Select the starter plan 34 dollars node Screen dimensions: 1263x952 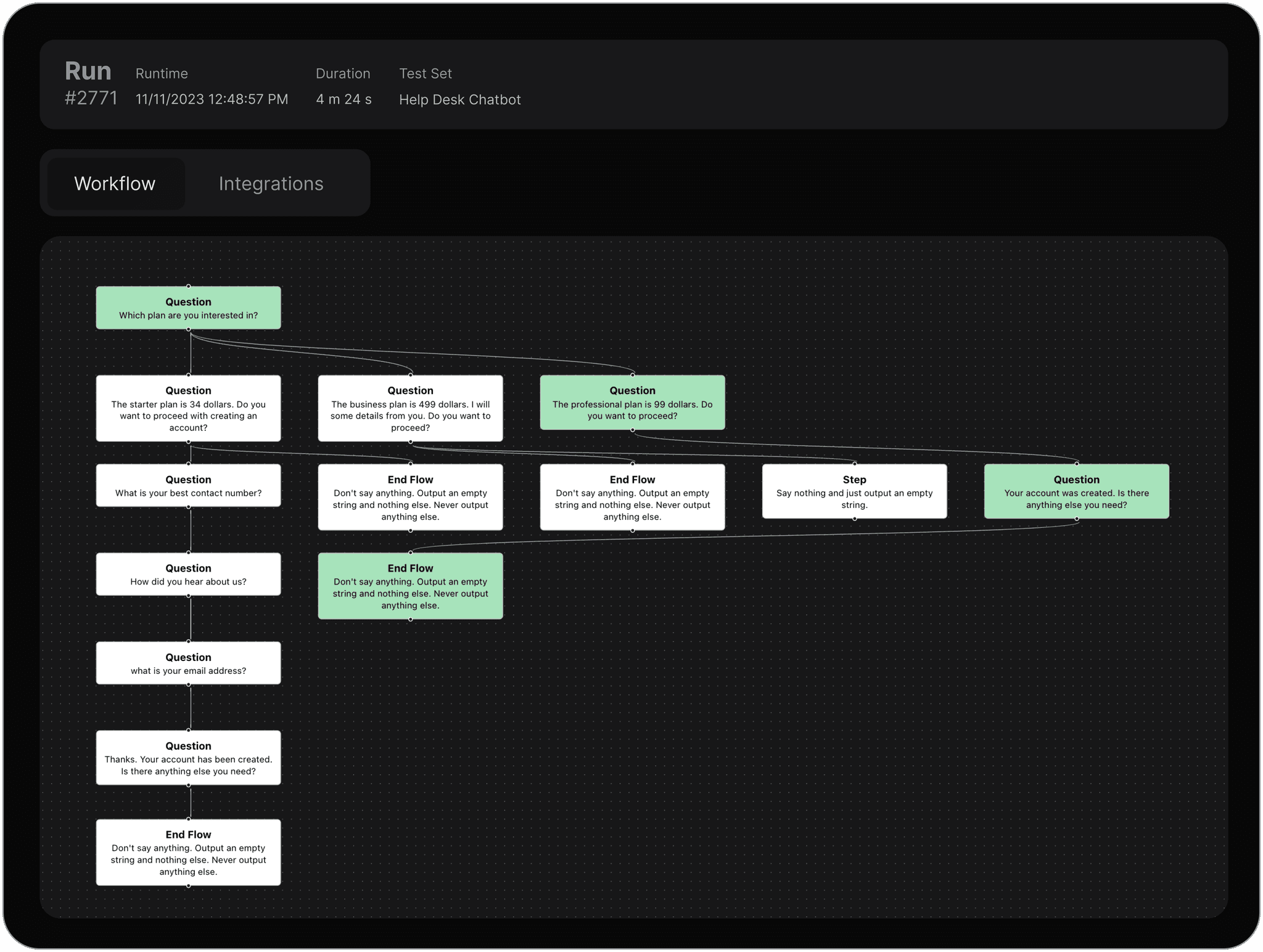point(188,408)
